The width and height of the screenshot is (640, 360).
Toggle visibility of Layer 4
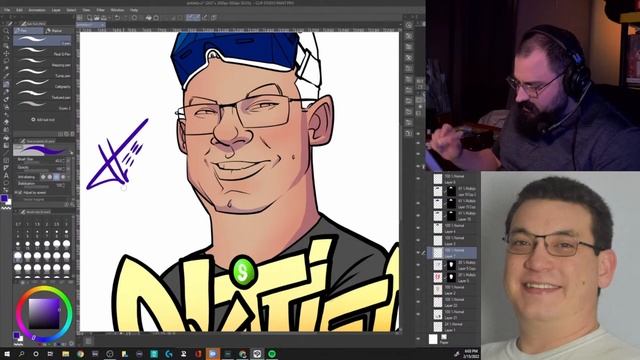pyautogui.click(x=418, y=228)
